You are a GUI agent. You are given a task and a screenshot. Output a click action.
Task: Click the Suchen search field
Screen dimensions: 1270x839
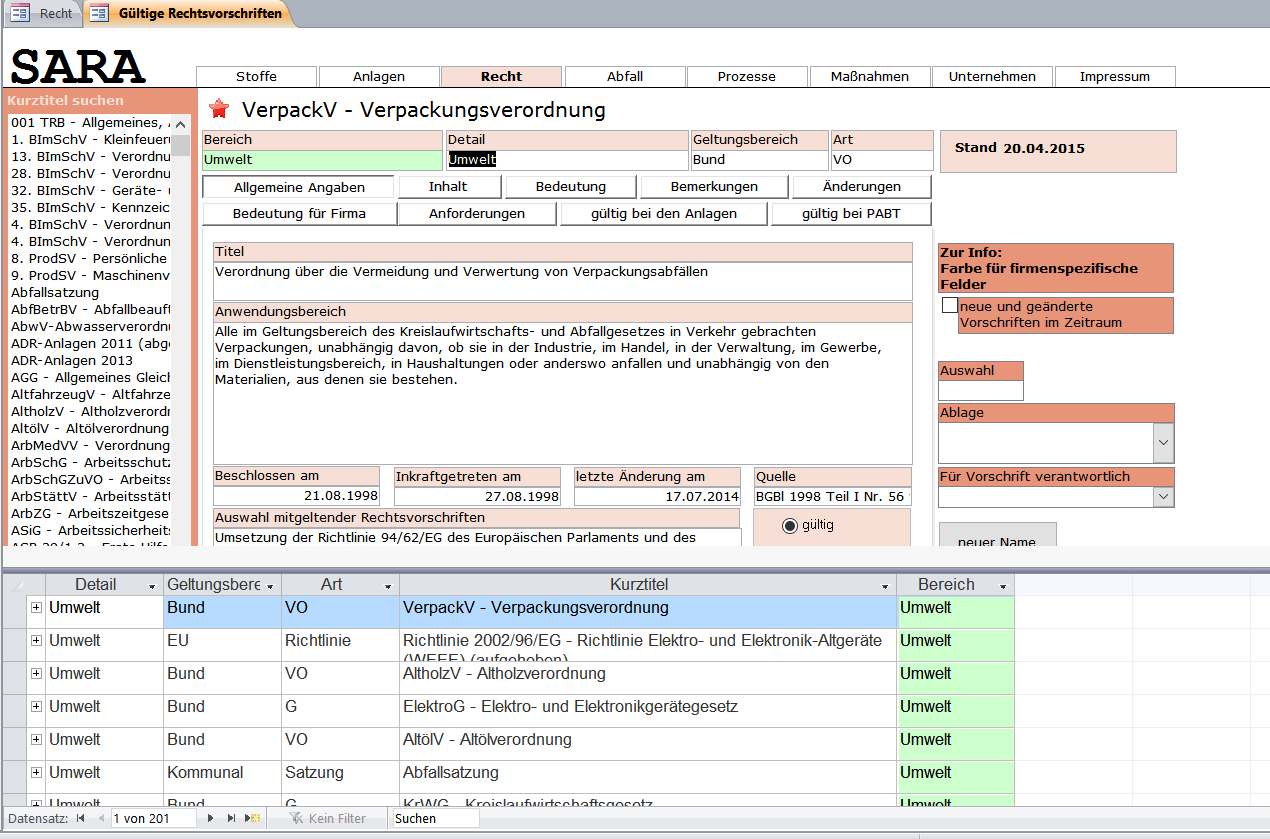pos(435,819)
